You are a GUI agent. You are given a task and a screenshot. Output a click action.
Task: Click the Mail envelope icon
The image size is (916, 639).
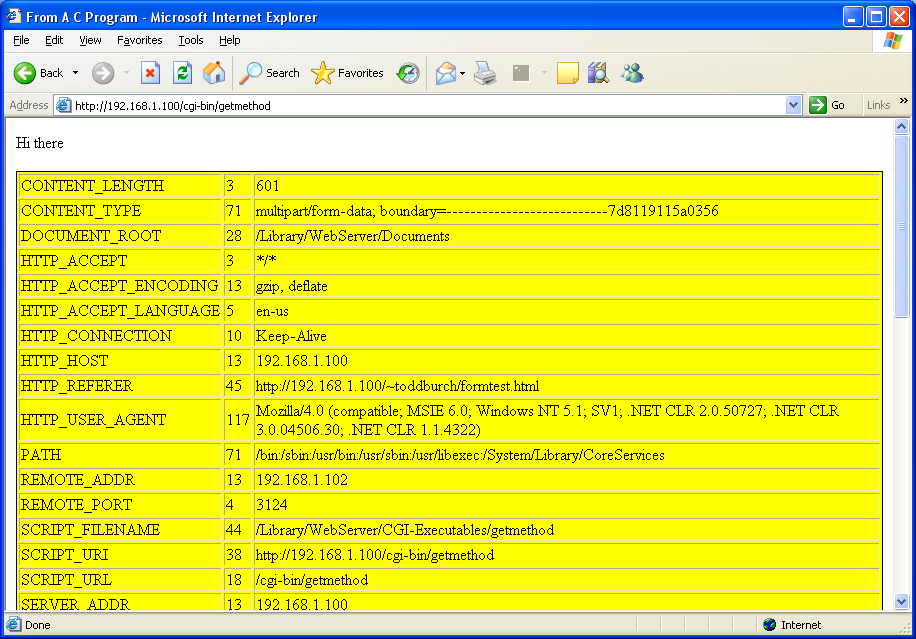[446, 73]
